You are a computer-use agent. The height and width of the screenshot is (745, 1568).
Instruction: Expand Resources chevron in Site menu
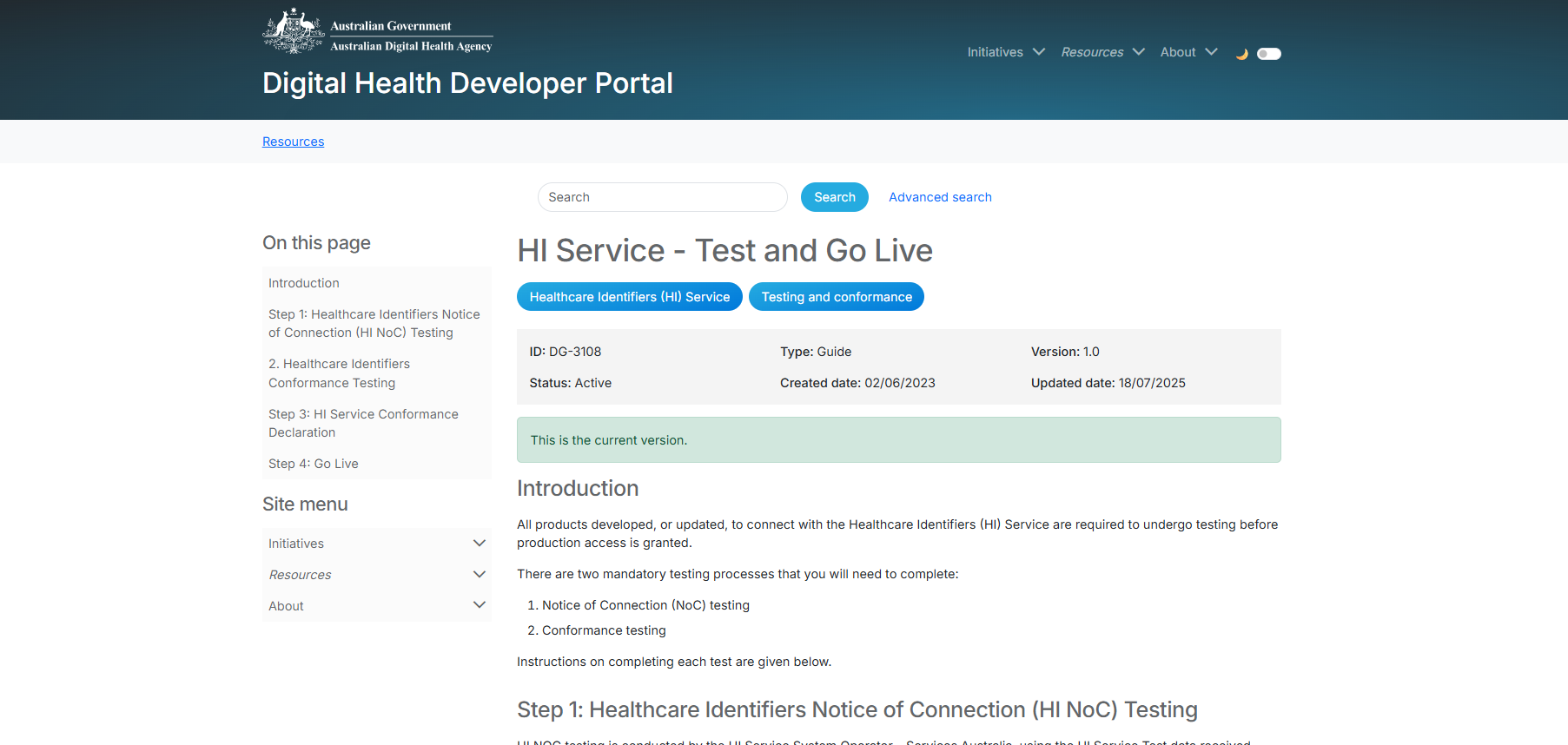point(479,574)
